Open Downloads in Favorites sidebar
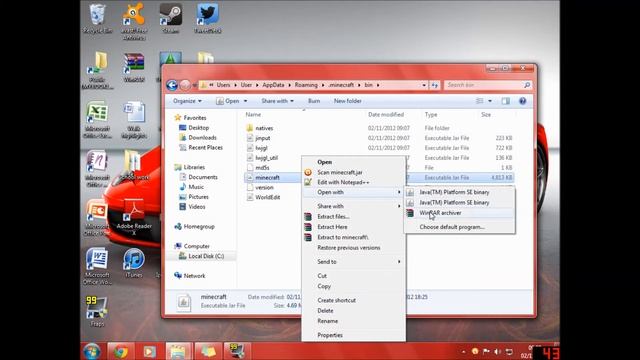640x360 pixels. (x=202, y=138)
